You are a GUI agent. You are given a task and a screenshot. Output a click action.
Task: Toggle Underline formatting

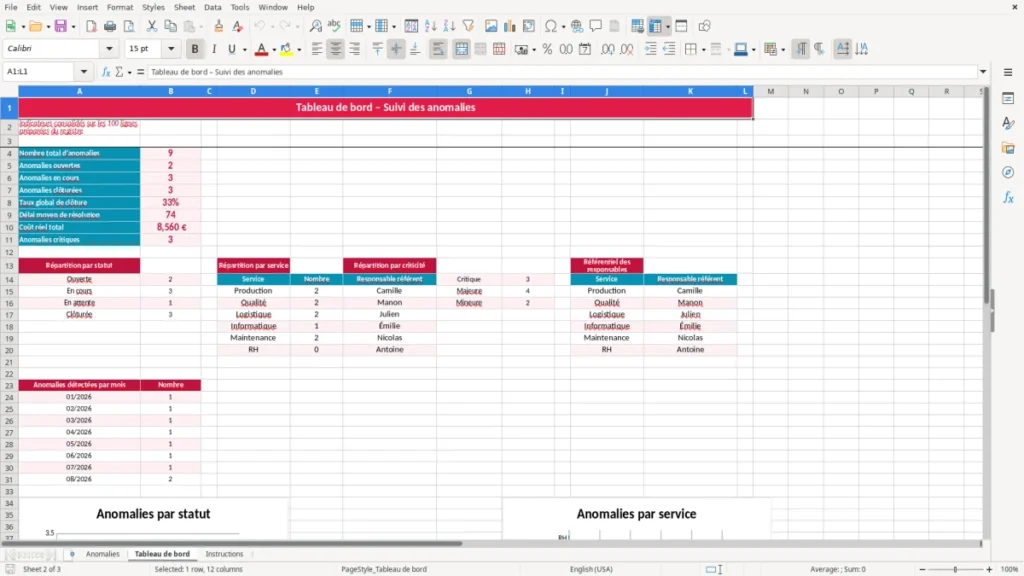231,49
